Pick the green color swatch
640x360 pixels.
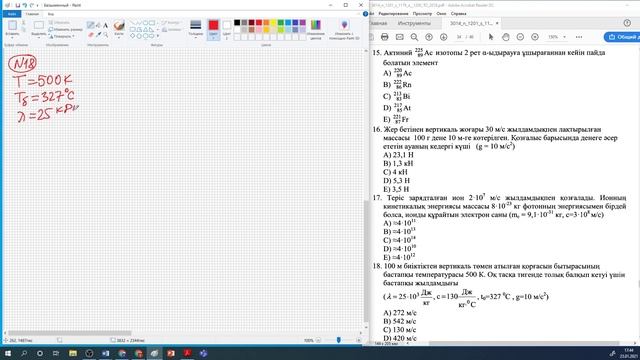click(x=281, y=22)
